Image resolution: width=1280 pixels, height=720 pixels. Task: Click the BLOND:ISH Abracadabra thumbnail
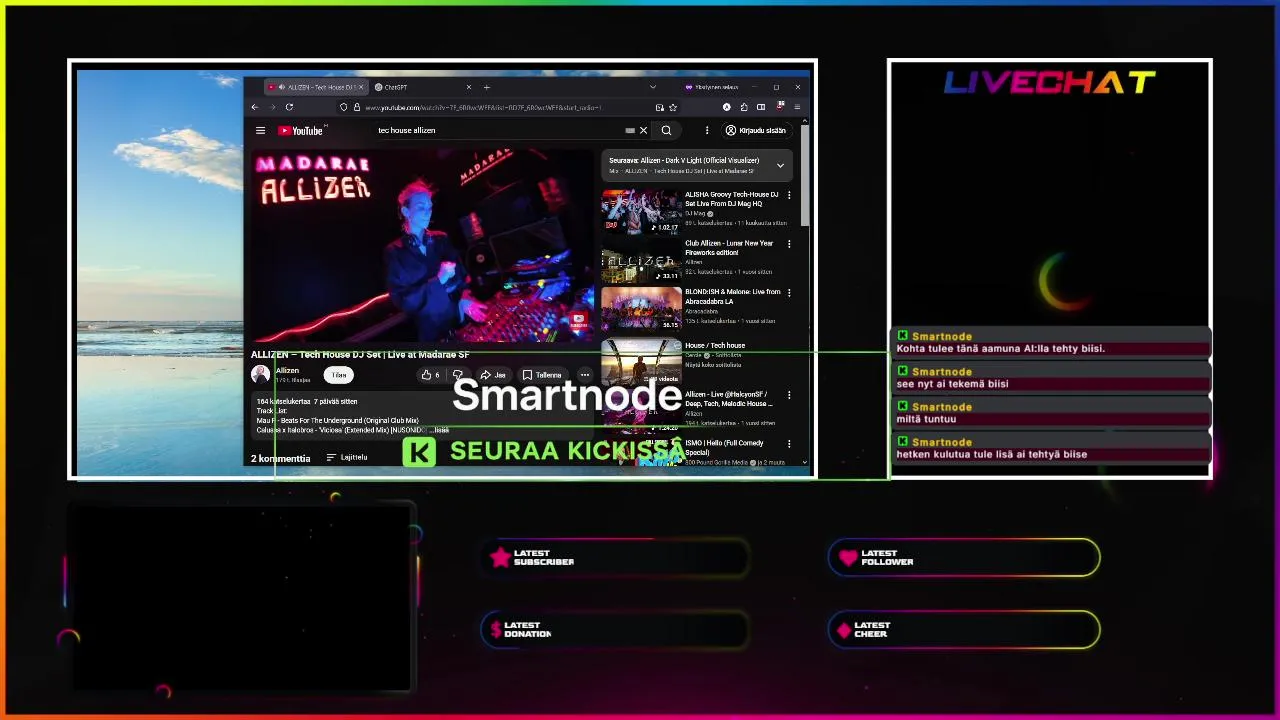[641, 309]
